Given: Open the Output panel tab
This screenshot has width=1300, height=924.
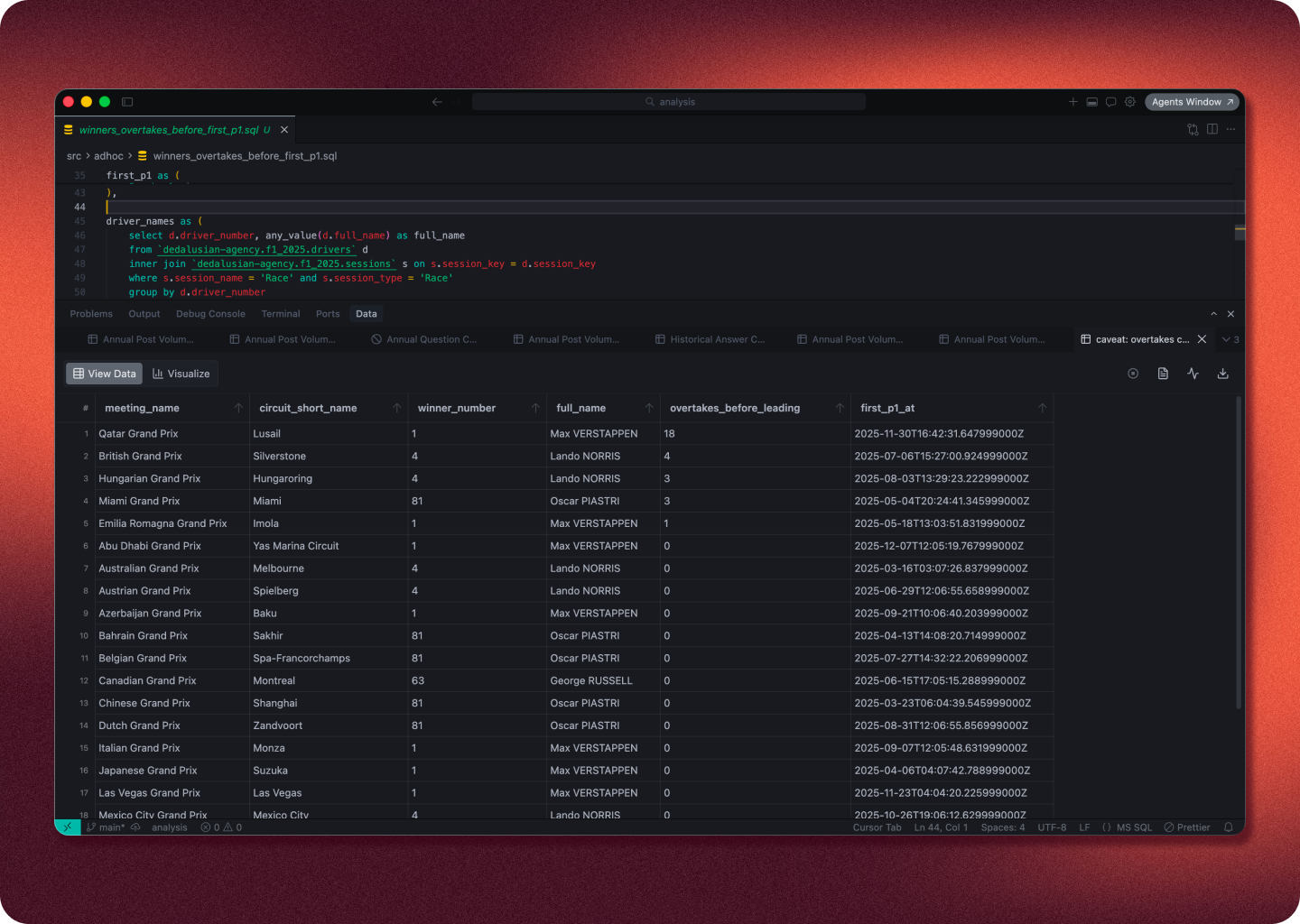Looking at the screenshot, I should pyautogui.click(x=144, y=314).
